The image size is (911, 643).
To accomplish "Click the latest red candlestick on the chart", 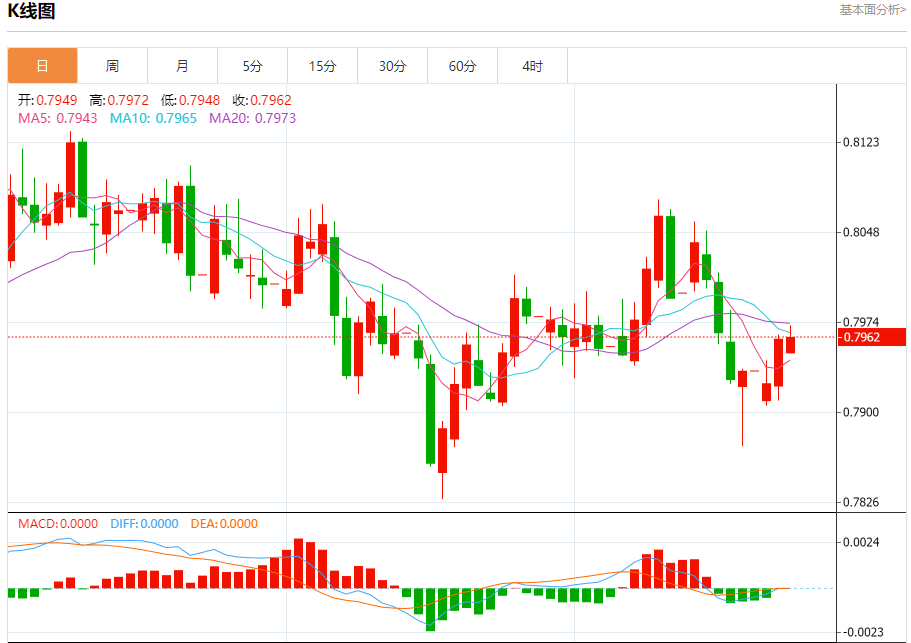I will 791,344.
